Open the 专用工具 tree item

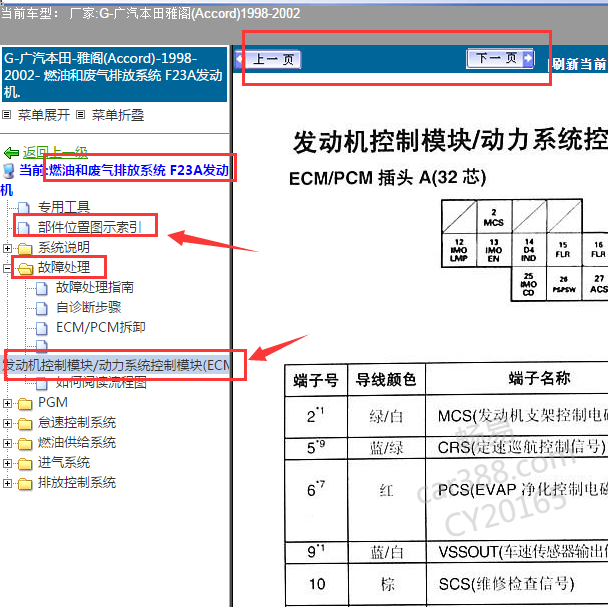[64, 207]
